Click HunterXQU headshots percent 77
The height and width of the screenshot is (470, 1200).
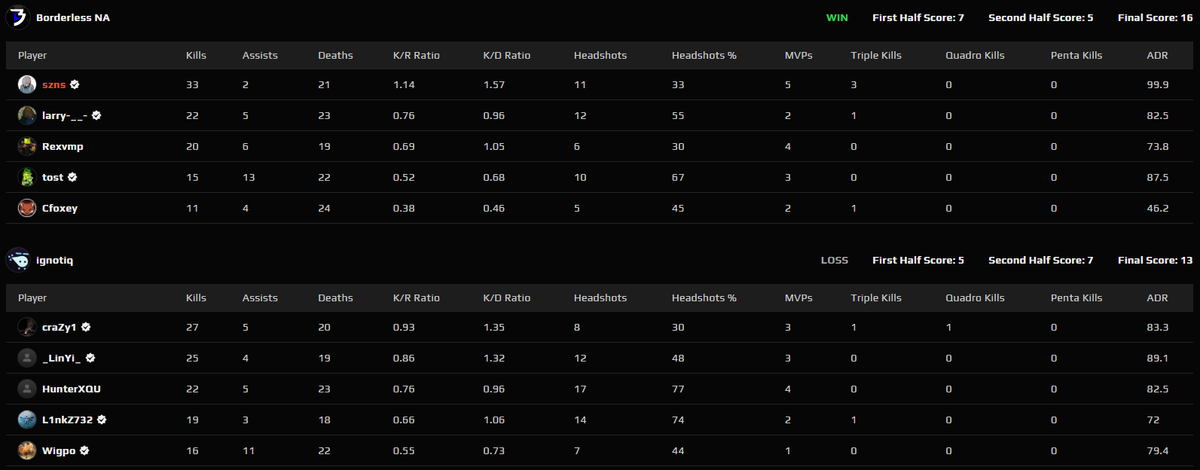pyautogui.click(x=678, y=389)
